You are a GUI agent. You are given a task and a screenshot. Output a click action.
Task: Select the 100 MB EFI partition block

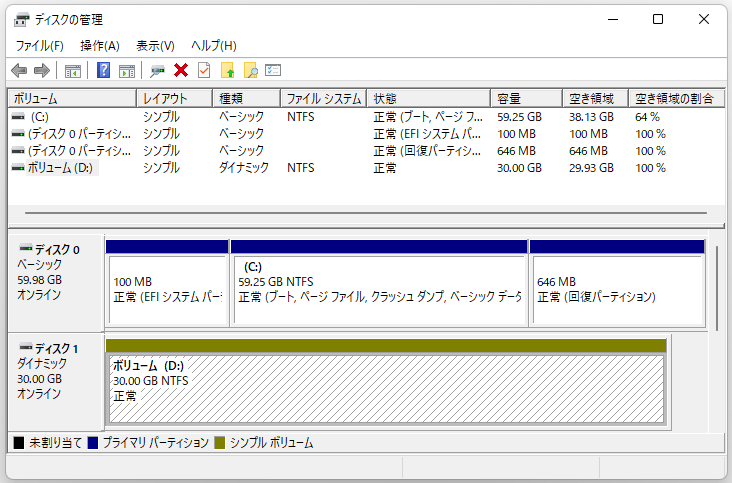167,283
